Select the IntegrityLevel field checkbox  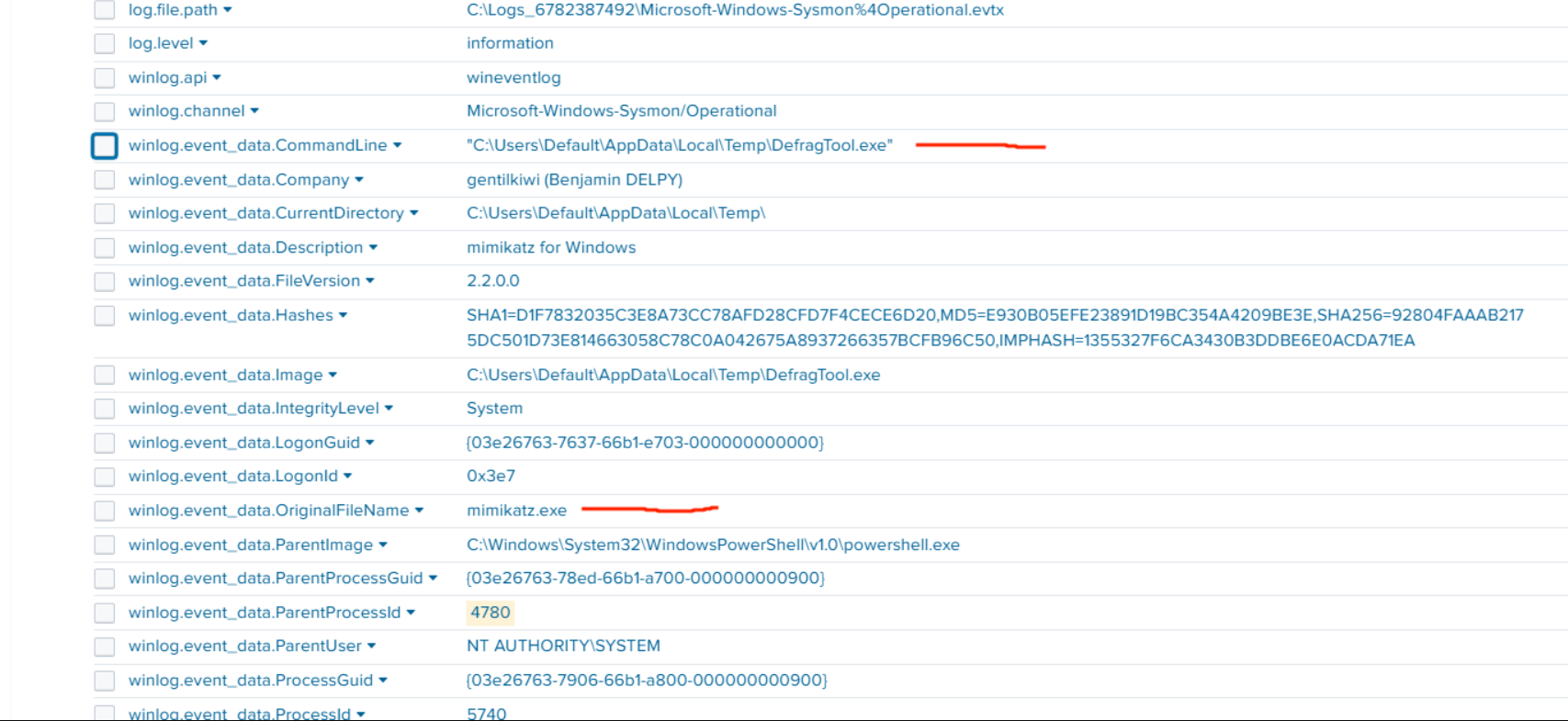pos(105,409)
